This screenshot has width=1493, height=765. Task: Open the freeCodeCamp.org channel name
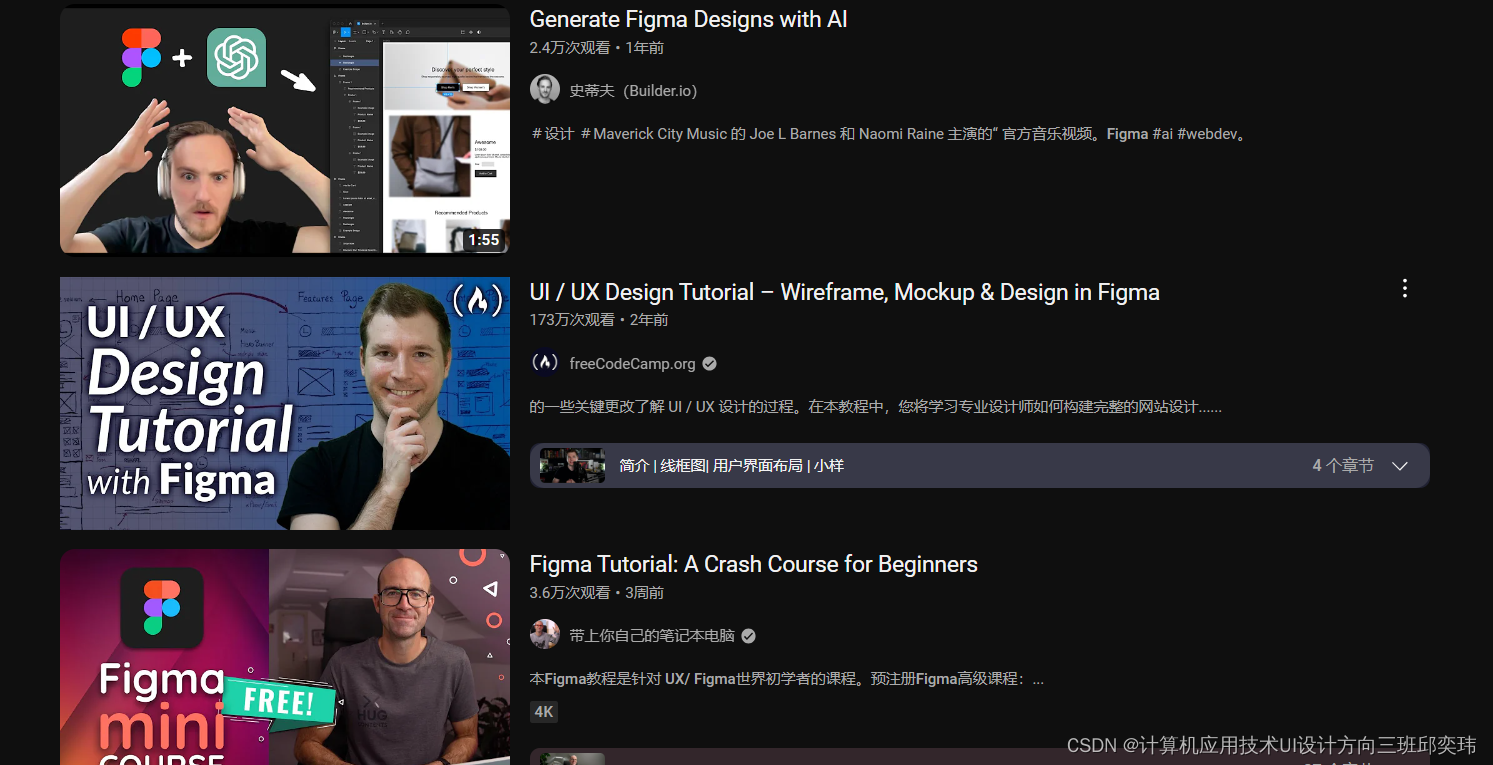(632, 363)
